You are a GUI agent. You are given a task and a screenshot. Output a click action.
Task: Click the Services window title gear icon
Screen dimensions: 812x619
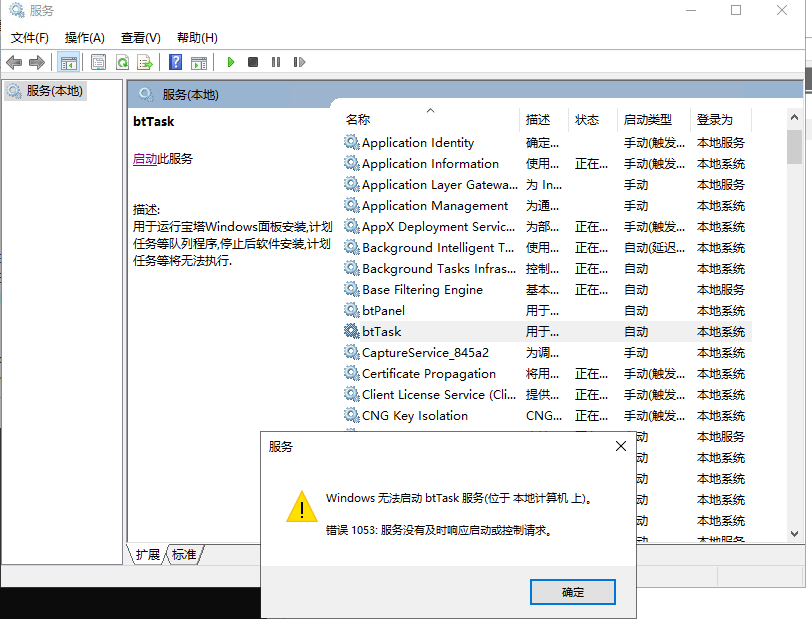tap(17, 10)
